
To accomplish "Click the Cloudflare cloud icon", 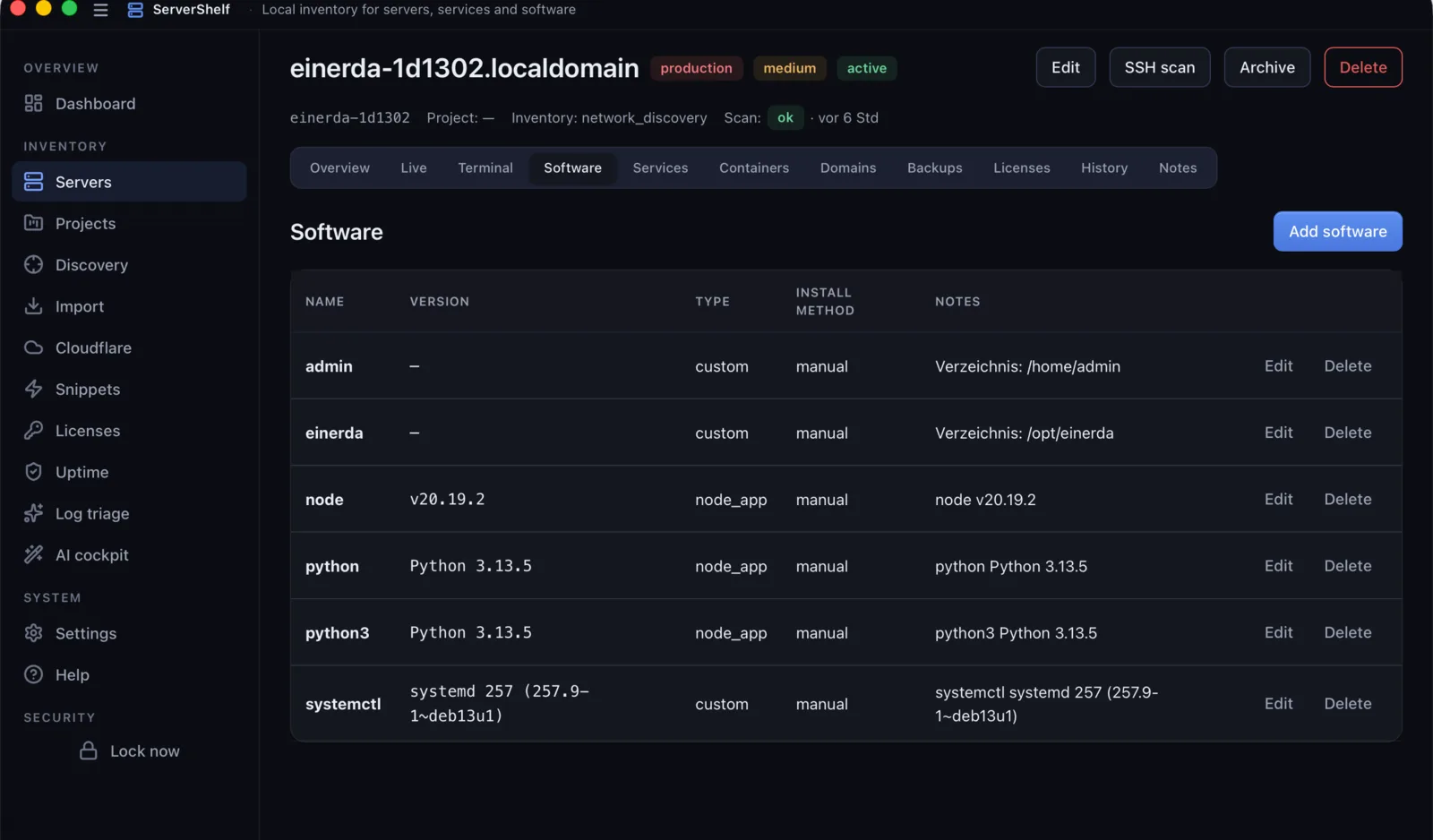I will click(33, 347).
